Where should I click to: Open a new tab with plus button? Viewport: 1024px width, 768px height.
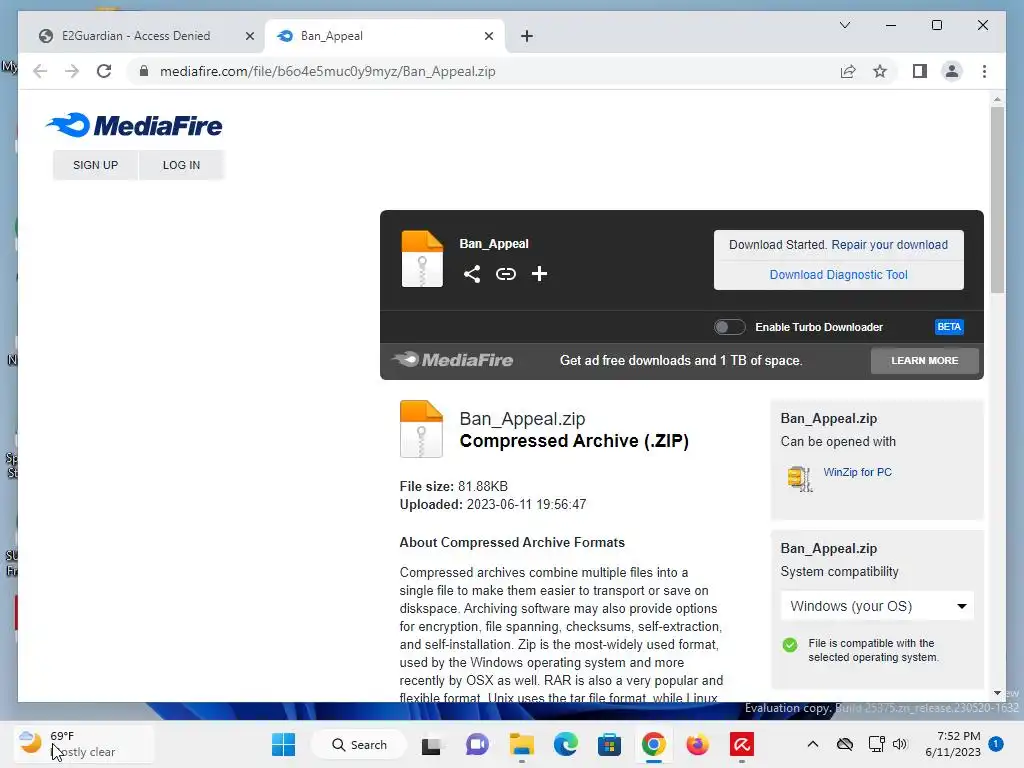click(x=527, y=36)
